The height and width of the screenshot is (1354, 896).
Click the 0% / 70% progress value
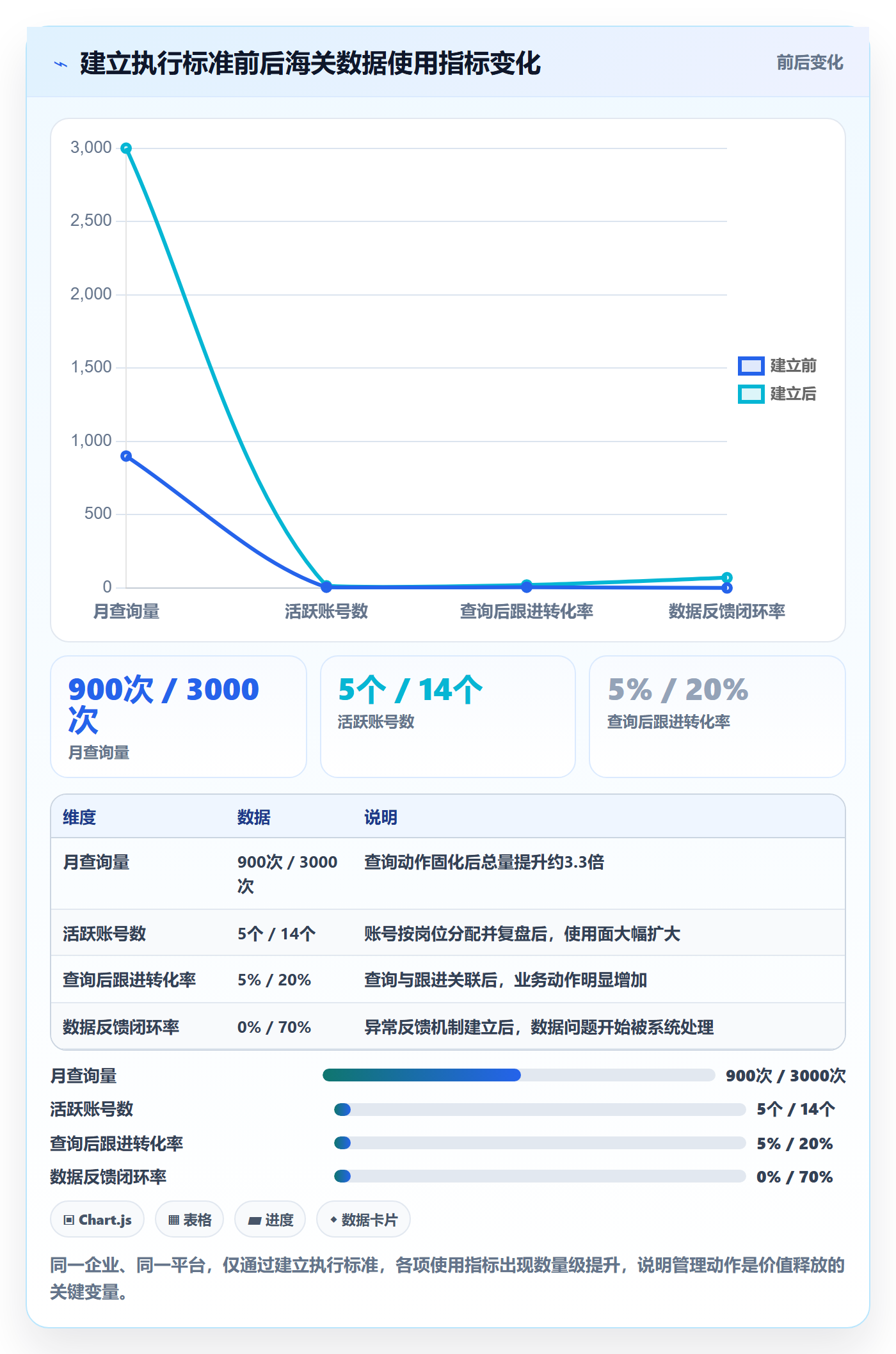(795, 1176)
